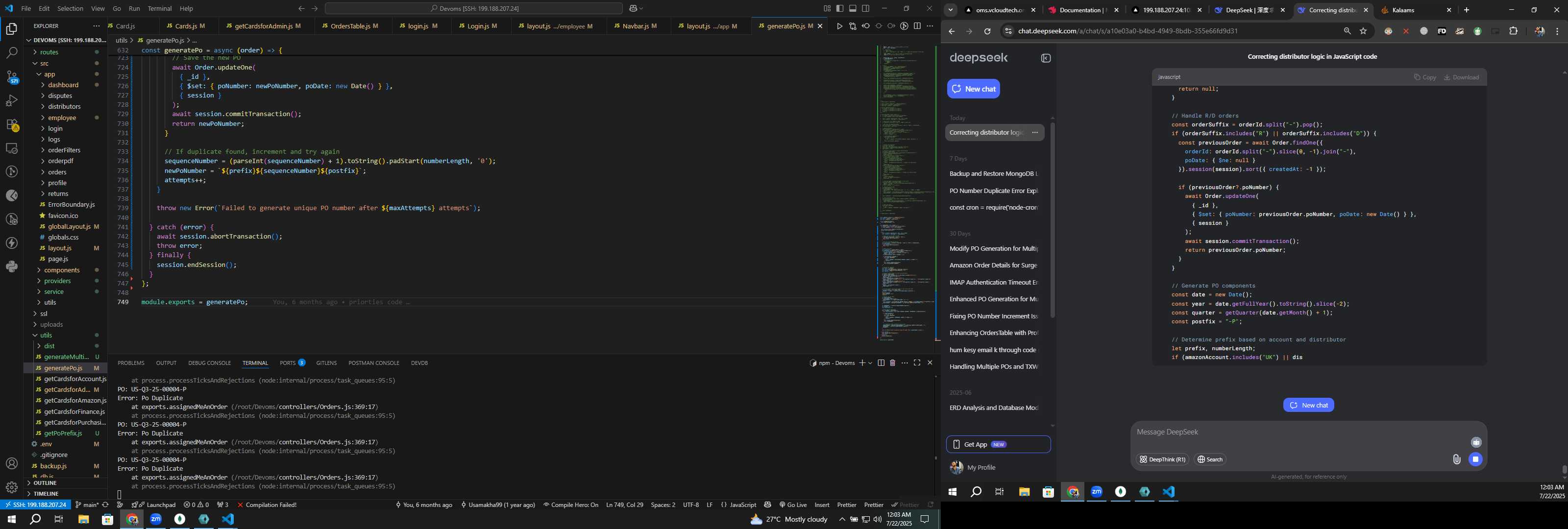Open the Run and Debug view
The width and height of the screenshot is (1568, 529).
click(12, 100)
